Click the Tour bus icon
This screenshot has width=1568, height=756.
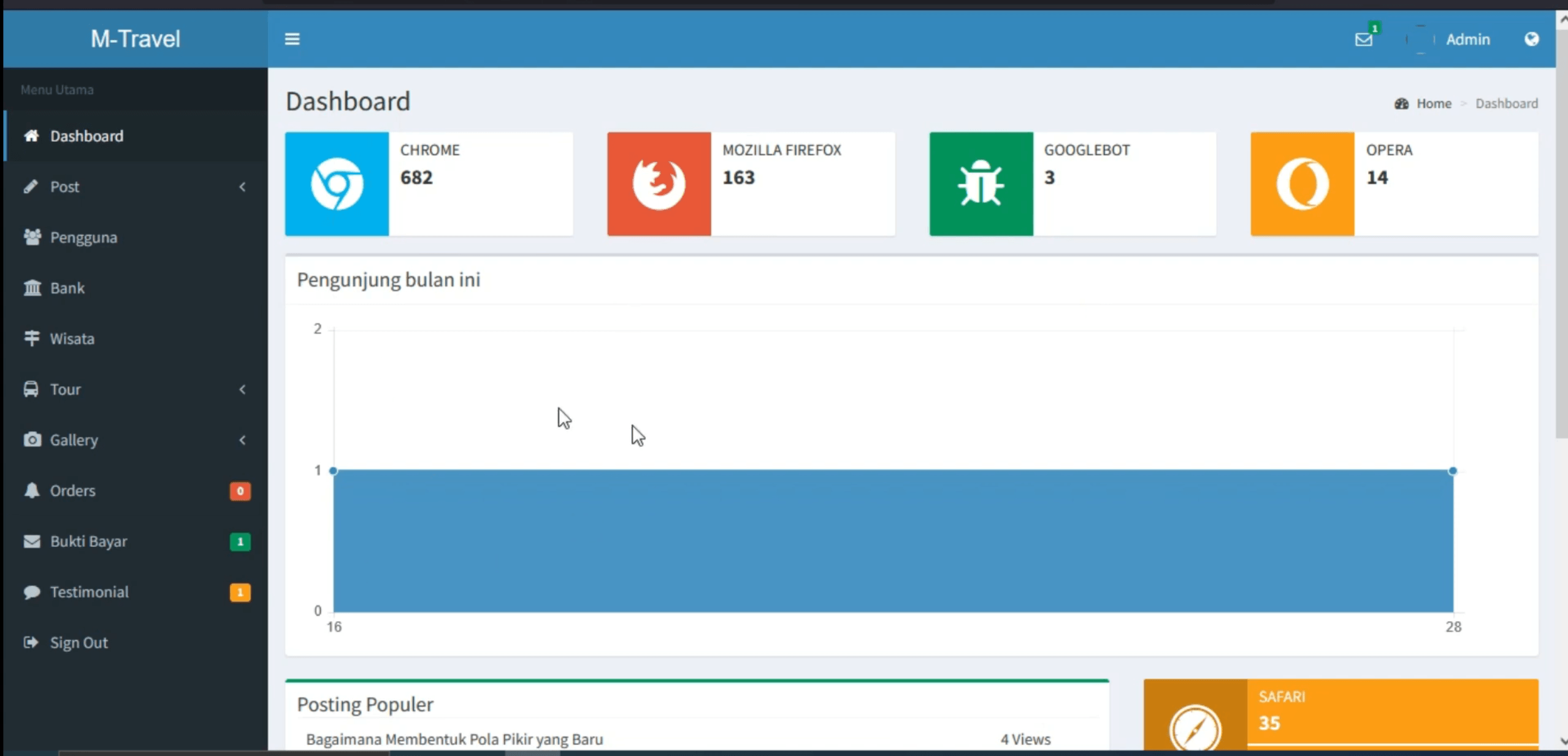coord(31,389)
